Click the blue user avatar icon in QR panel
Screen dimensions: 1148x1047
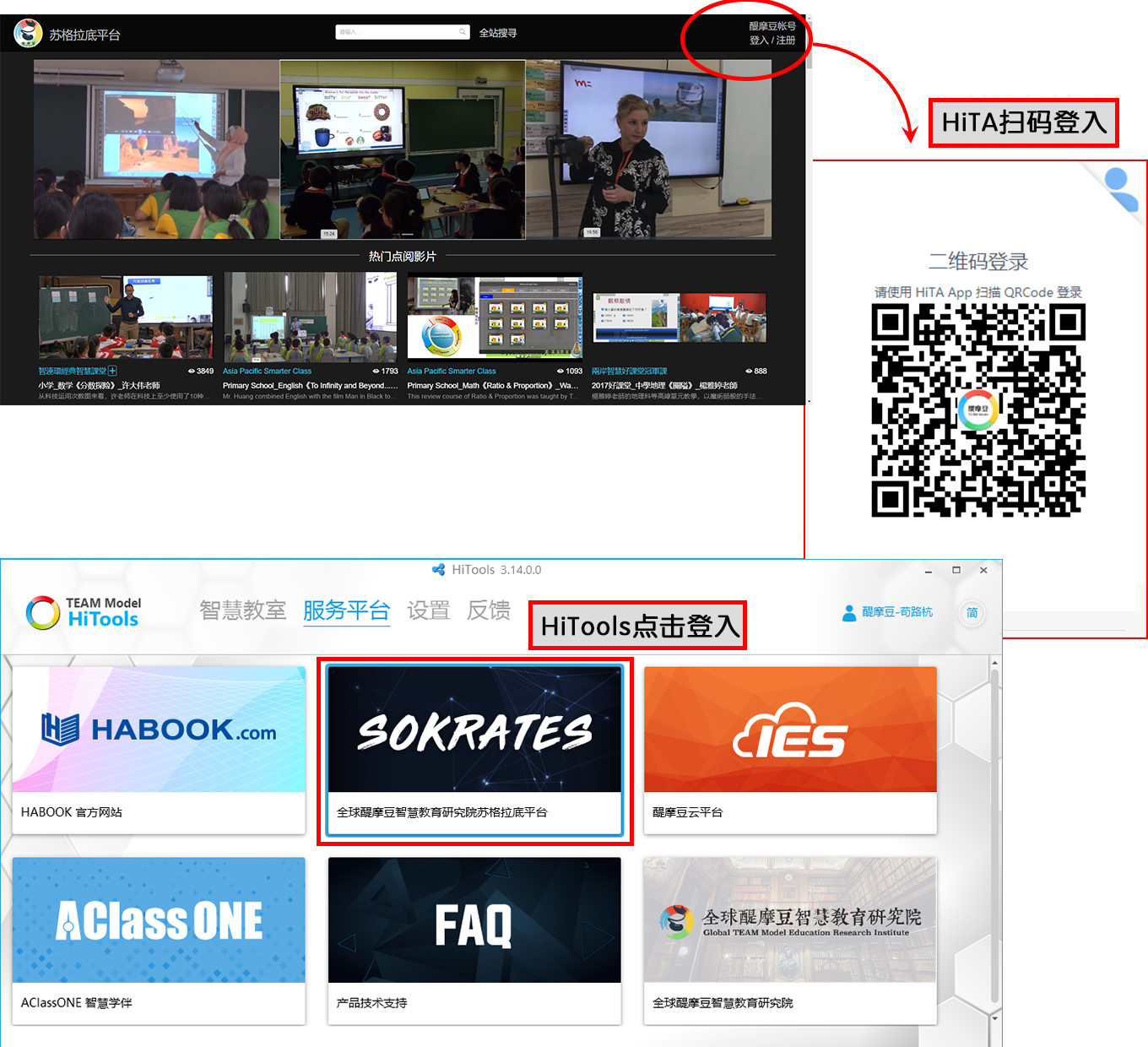click(1118, 188)
